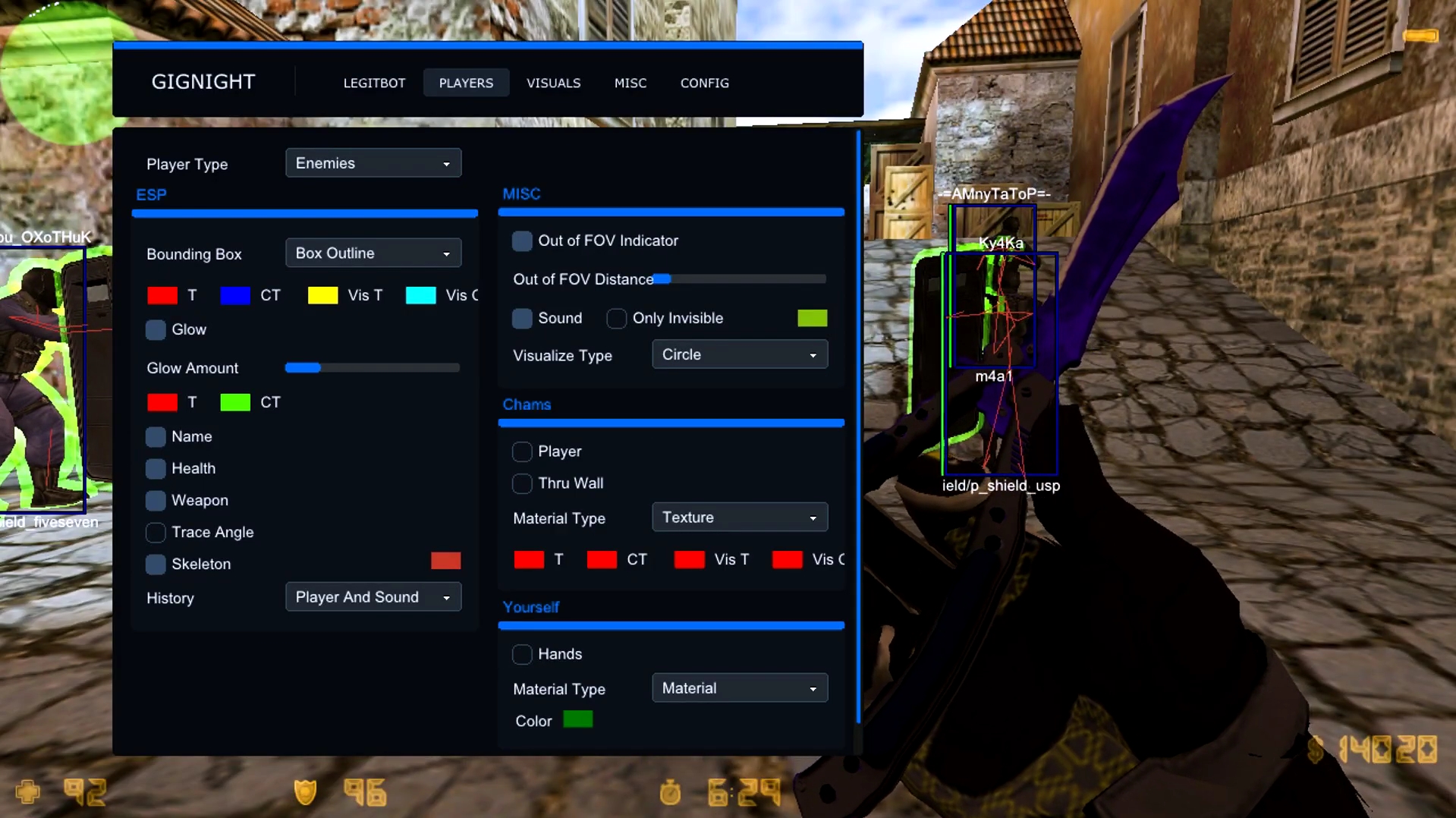Select the PLAYERS tab
Viewport: 1456px width, 818px height.
(466, 83)
